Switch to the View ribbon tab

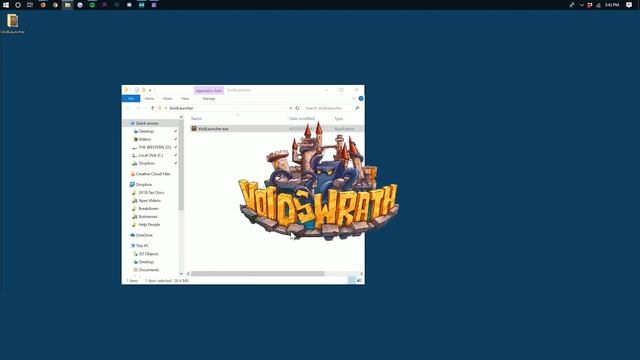(x=185, y=98)
